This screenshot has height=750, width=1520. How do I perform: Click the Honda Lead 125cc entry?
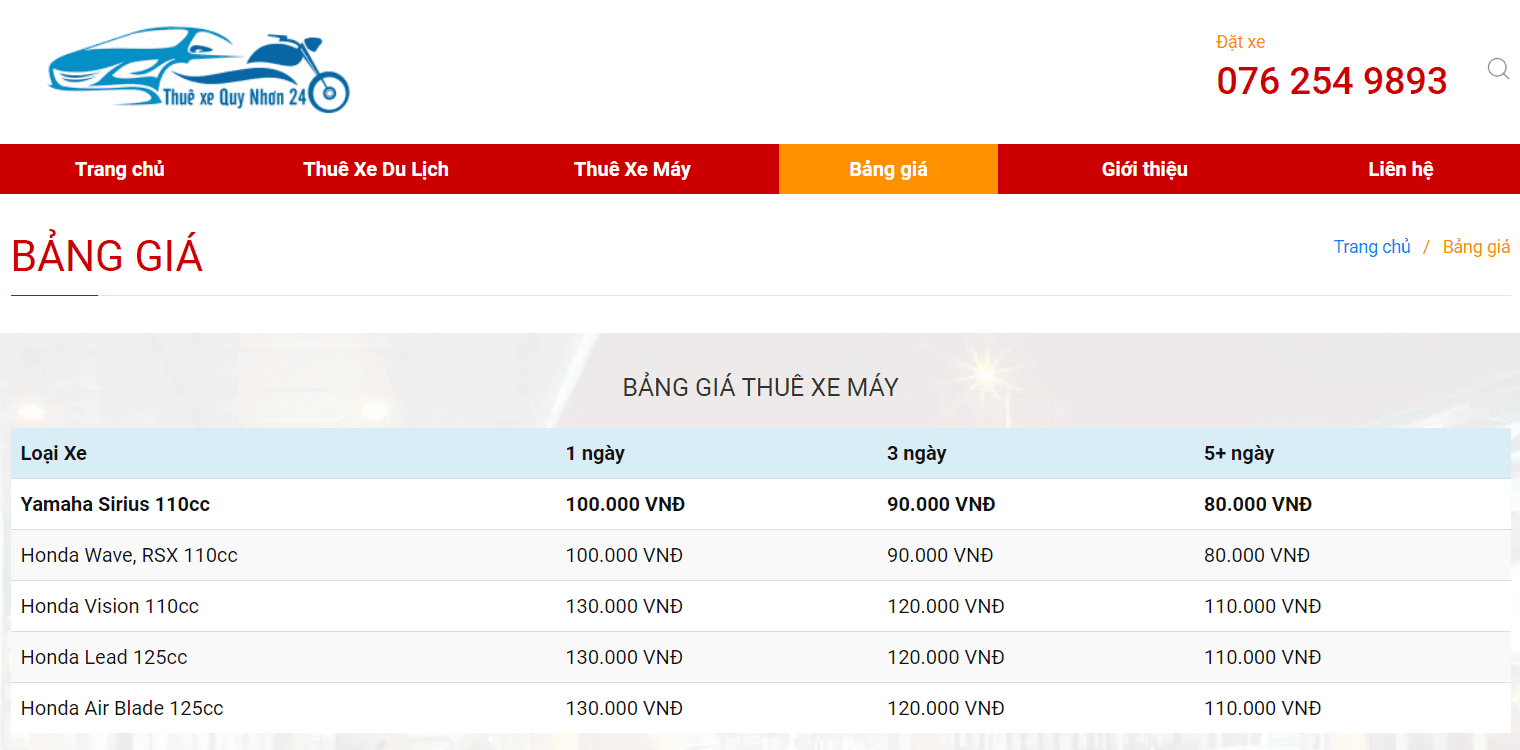(x=104, y=657)
